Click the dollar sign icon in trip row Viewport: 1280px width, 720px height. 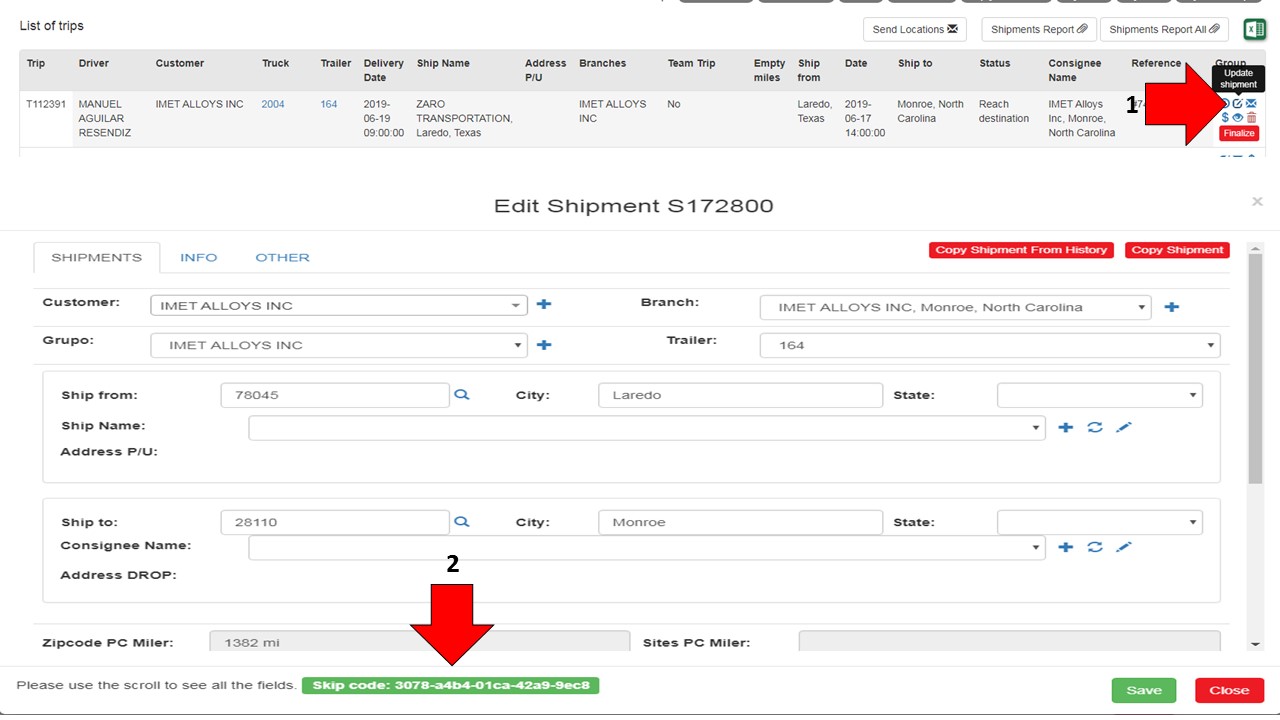pyautogui.click(x=1225, y=118)
